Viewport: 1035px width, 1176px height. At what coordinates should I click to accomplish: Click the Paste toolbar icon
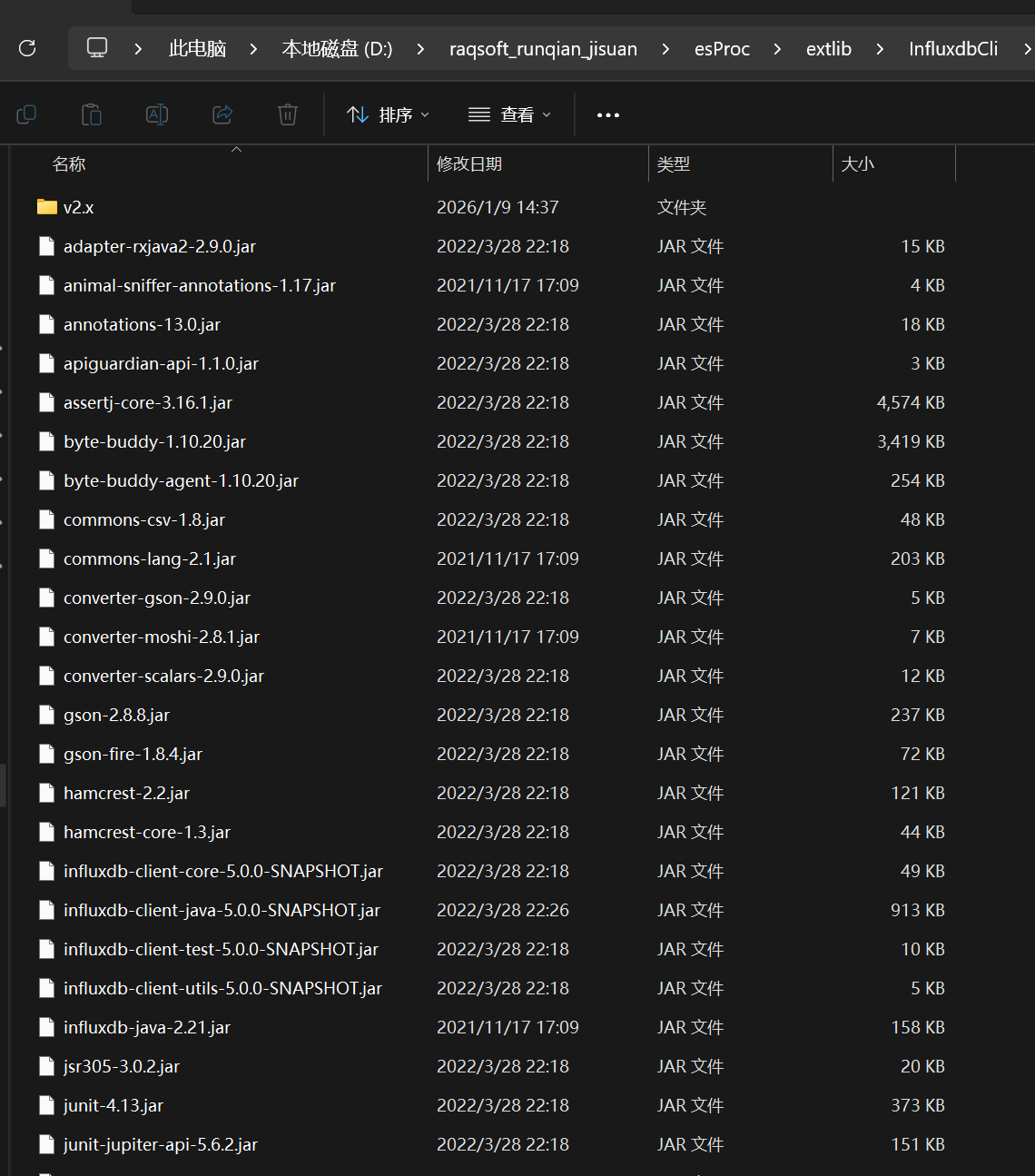click(92, 114)
